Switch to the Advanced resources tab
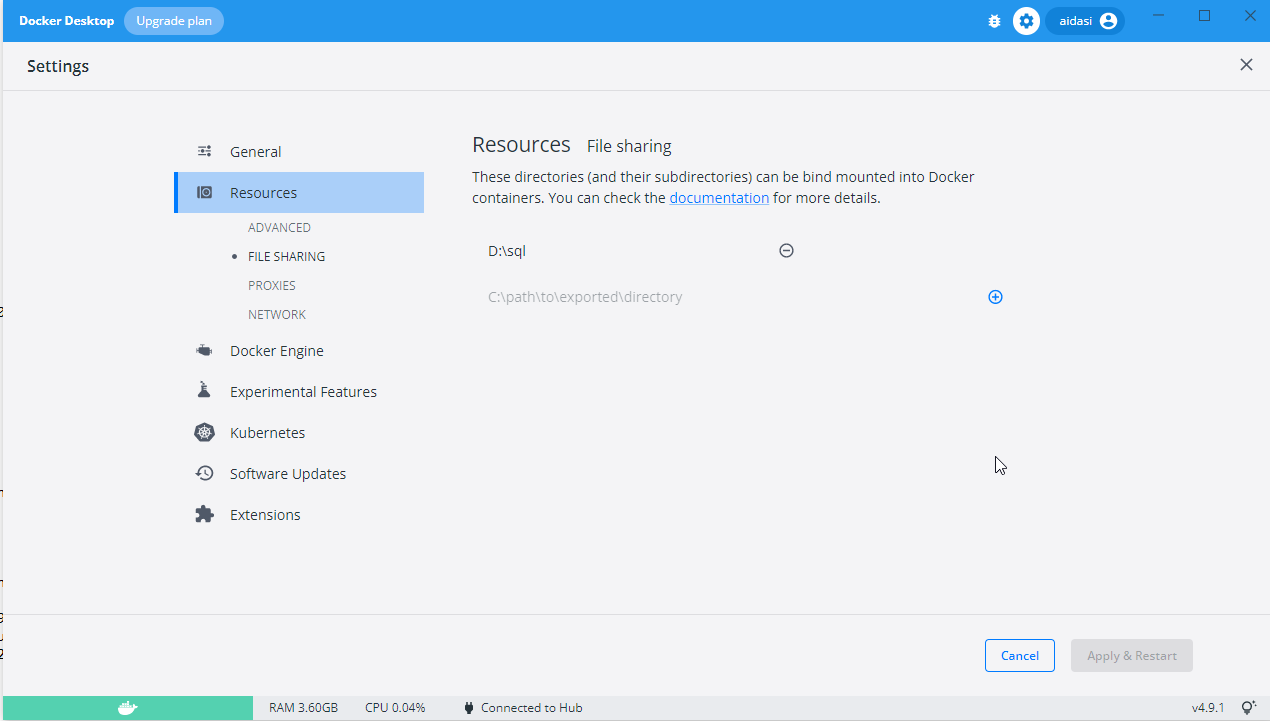The width and height of the screenshot is (1270, 721). click(279, 228)
